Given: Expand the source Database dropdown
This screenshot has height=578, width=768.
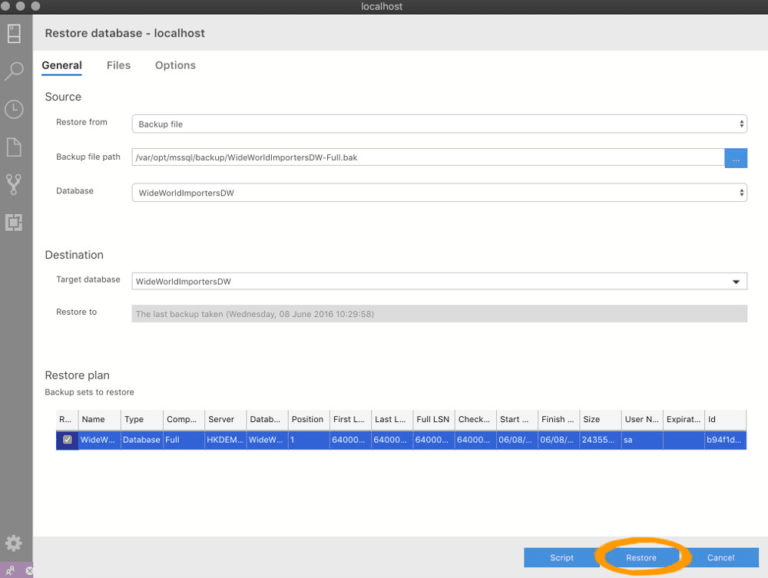Looking at the screenshot, I should (x=439, y=192).
